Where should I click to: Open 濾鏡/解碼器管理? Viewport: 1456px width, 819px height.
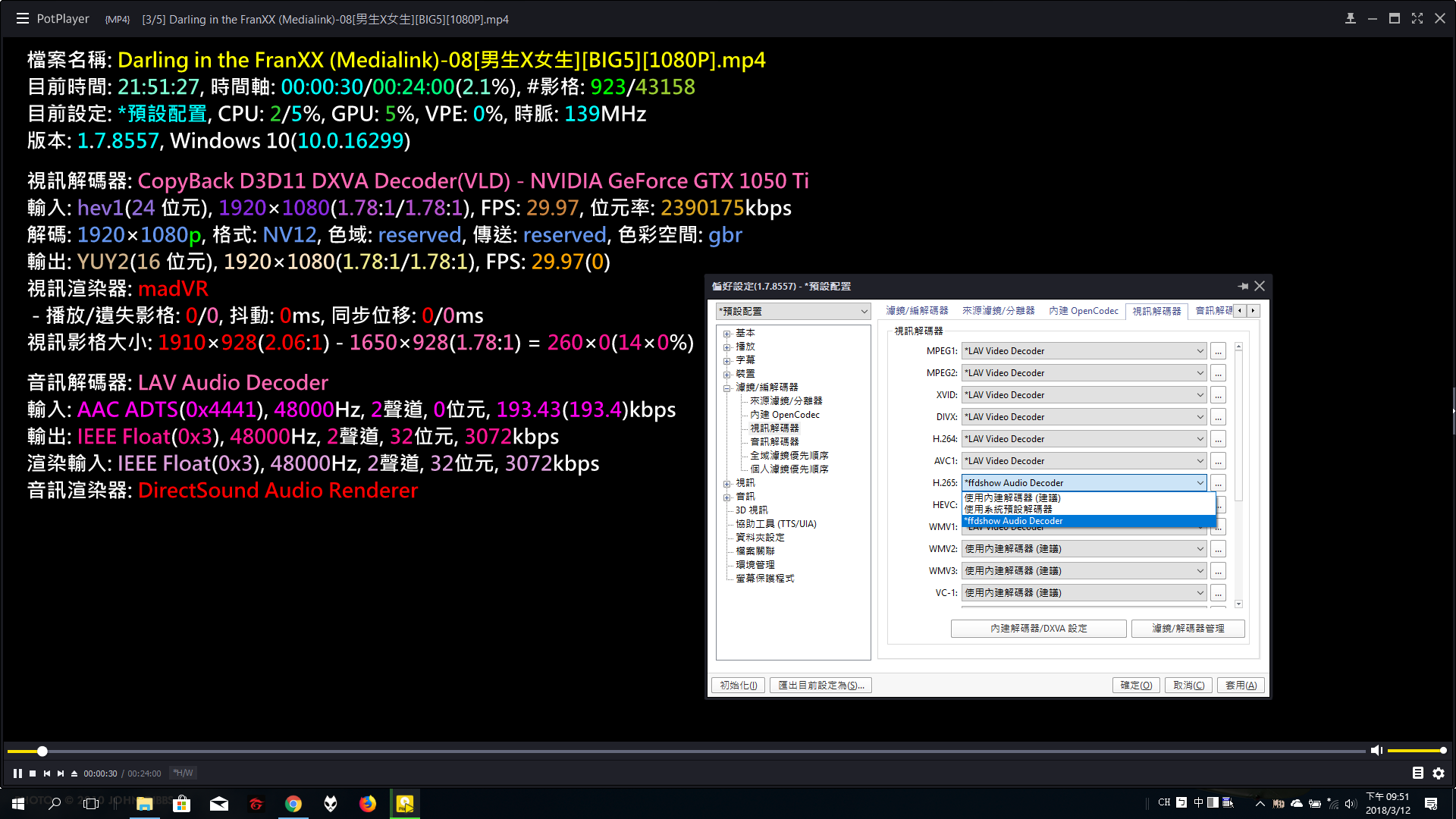tap(1188, 629)
